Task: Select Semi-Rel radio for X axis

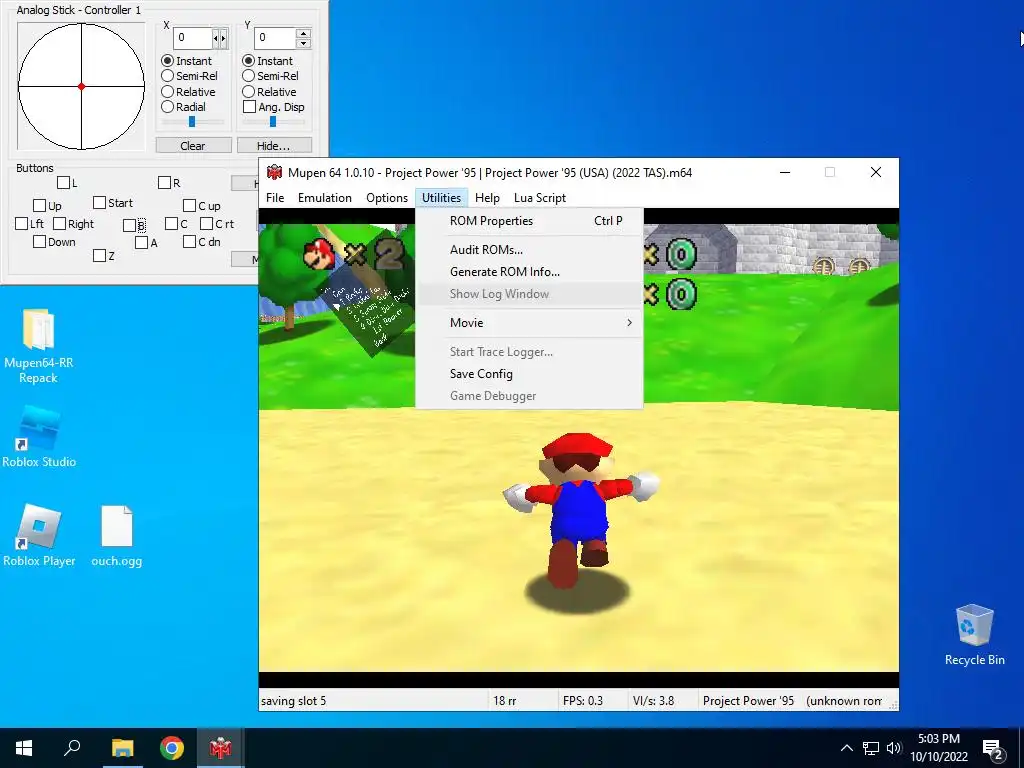Action: coord(167,76)
